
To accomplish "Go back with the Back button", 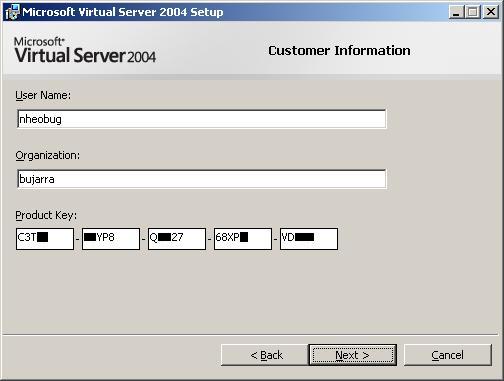I will [x=264, y=355].
